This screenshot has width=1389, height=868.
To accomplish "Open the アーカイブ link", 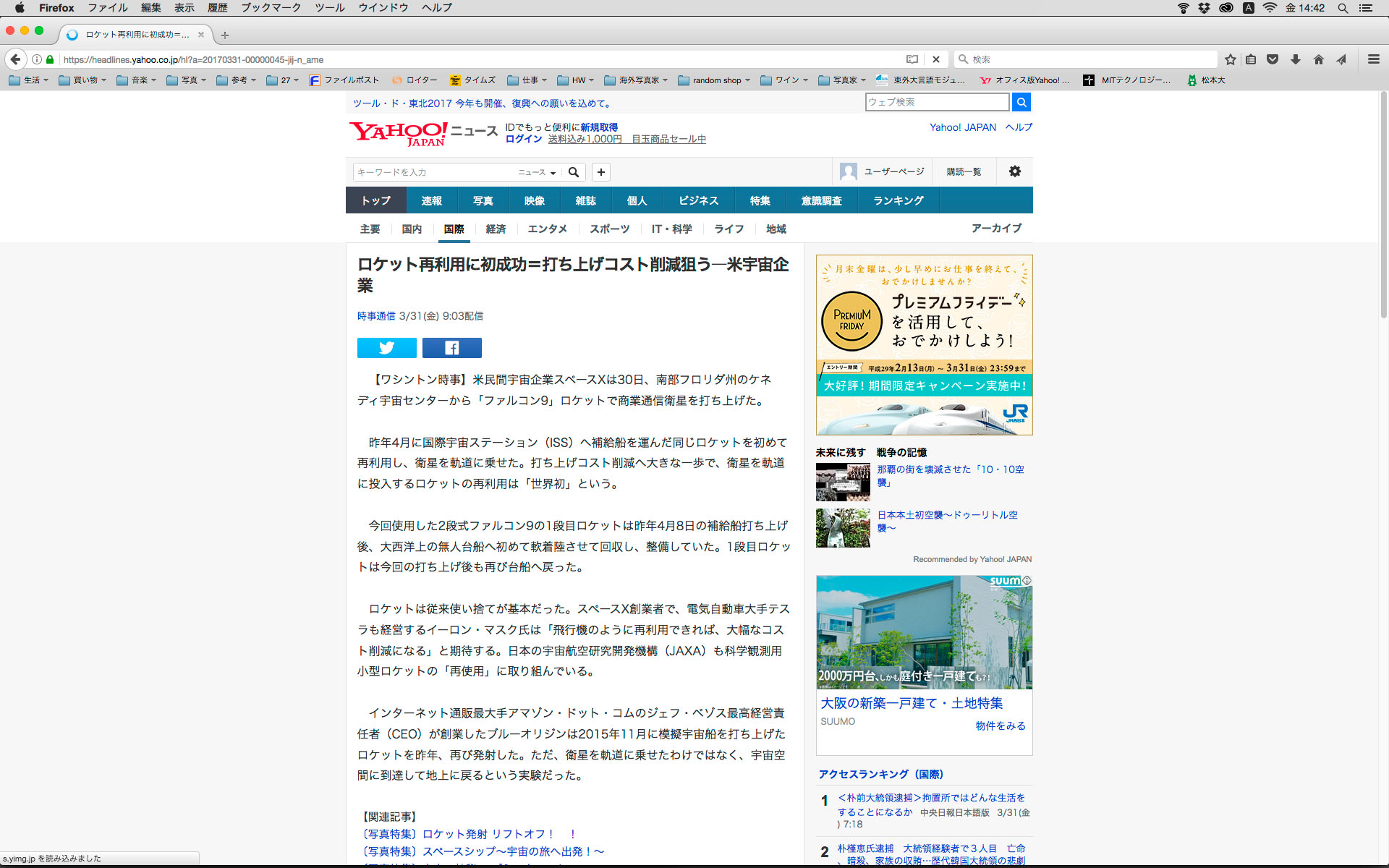I will pos(996,228).
